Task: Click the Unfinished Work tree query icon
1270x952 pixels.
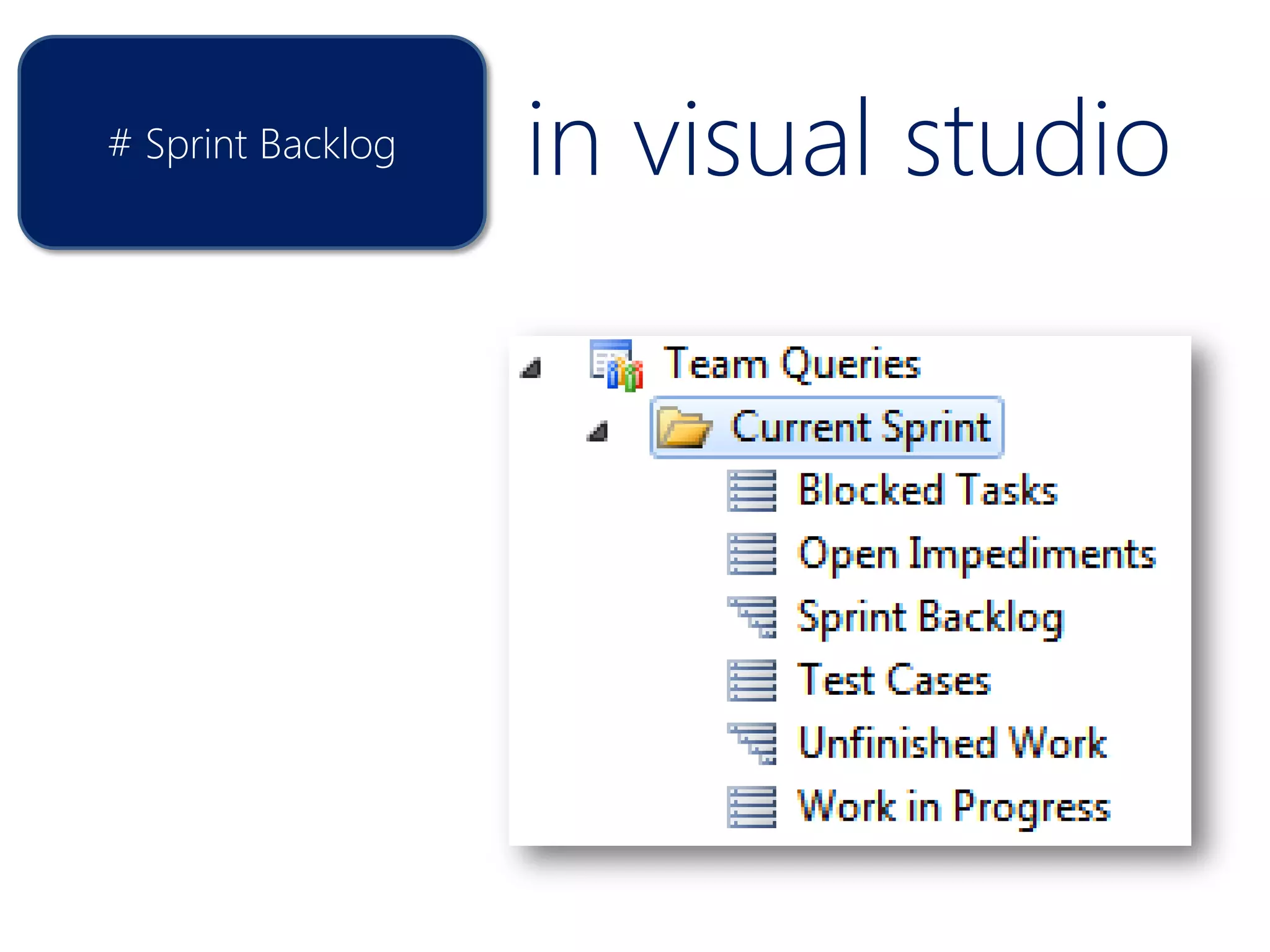Action: pyautogui.click(x=752, y=744)
